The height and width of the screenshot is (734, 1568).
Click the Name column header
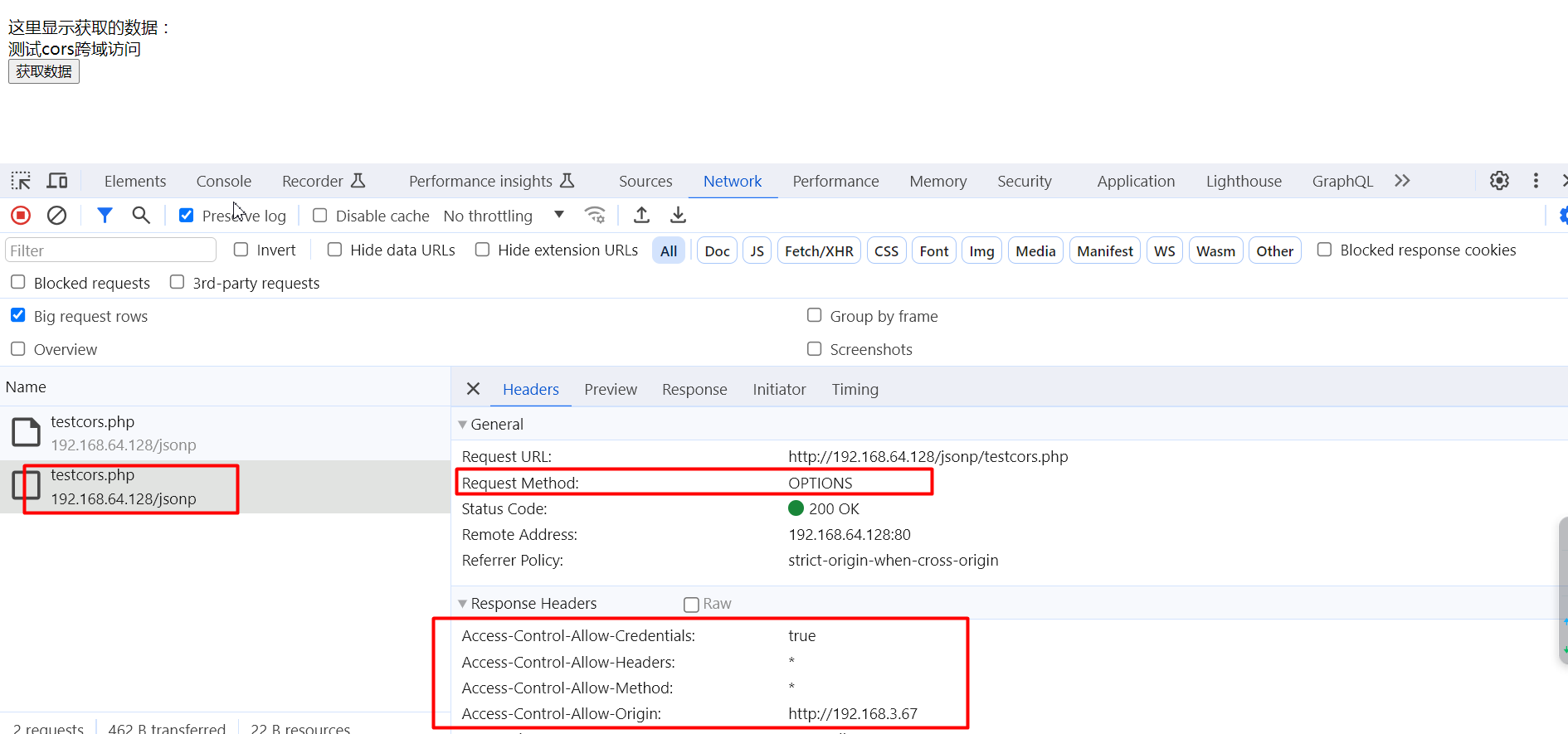pos(225,386)
